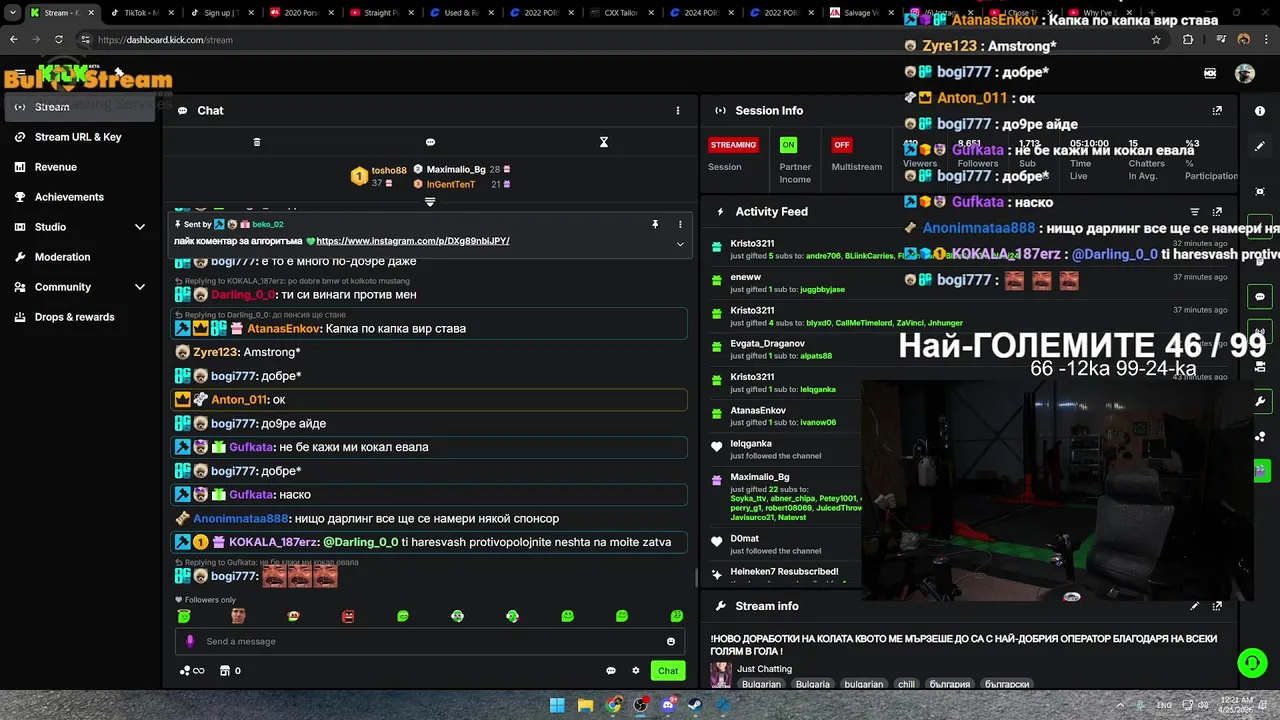Collapse the top gifters leaderboard arrow
This screenshot has height=720, width=1280.
pos(430,202)
